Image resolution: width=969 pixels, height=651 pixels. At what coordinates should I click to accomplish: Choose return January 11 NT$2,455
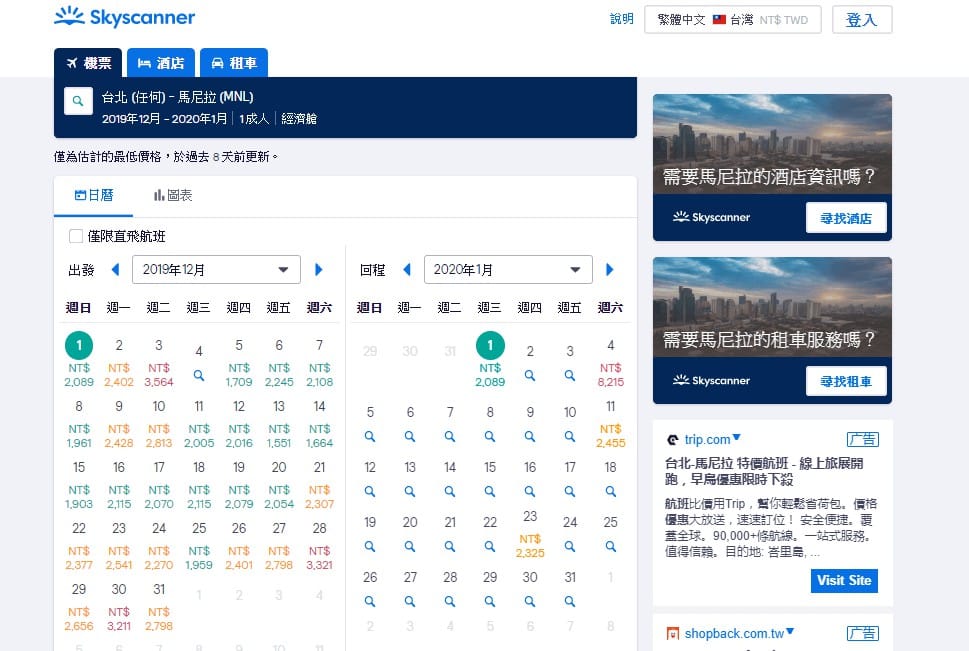point(611,423)
